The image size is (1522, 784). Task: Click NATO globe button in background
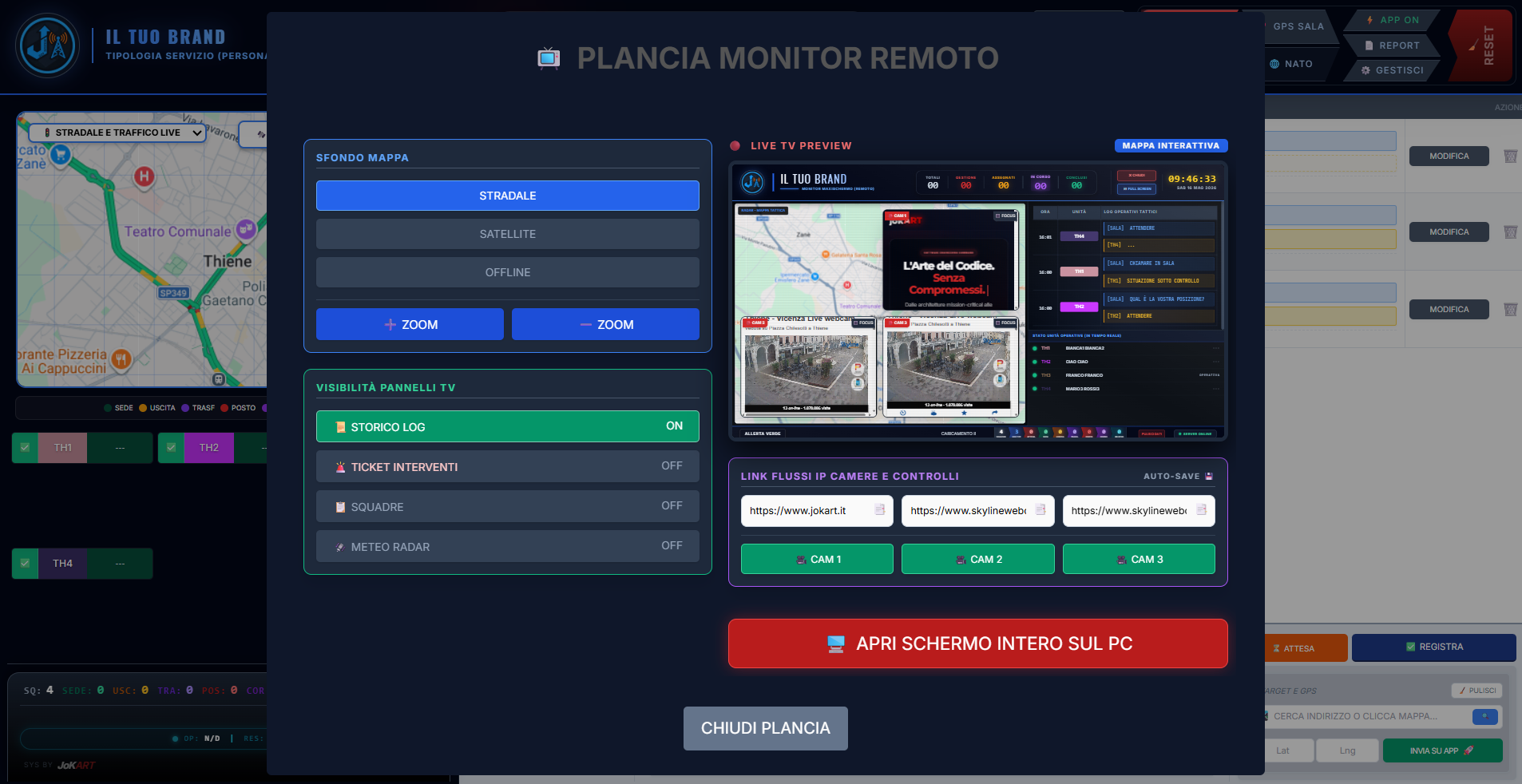pyautogui.click(x=1292, y=64)
